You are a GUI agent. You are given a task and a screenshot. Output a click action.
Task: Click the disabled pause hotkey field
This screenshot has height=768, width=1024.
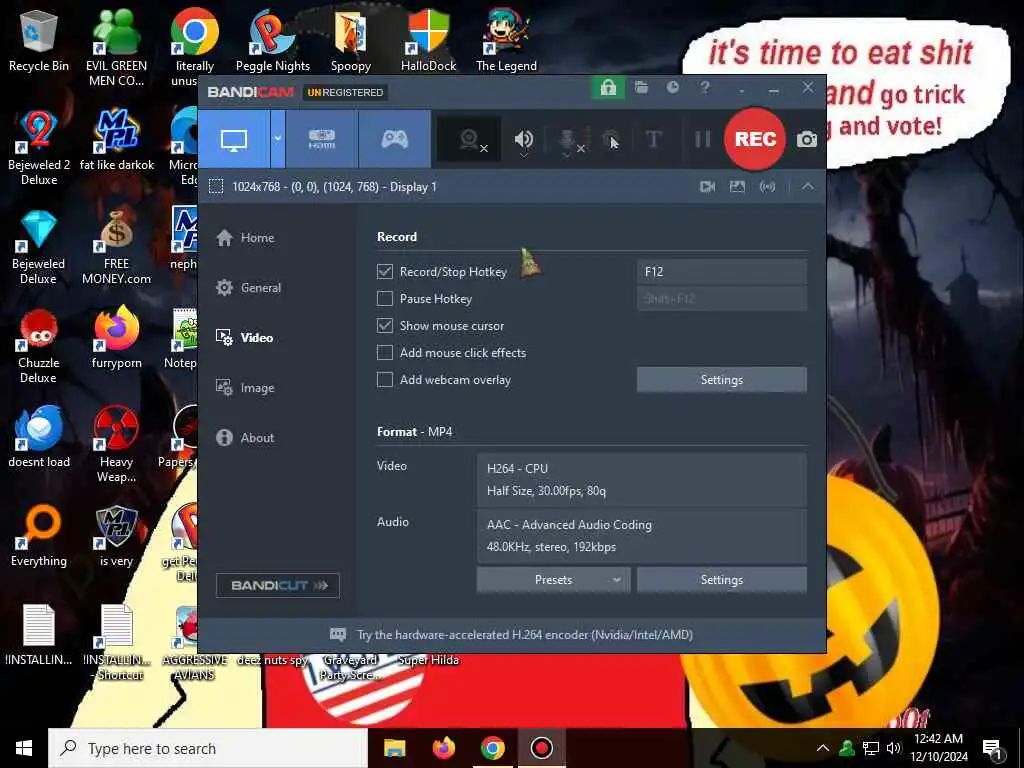pyautogui.click(x=722, y=298)
